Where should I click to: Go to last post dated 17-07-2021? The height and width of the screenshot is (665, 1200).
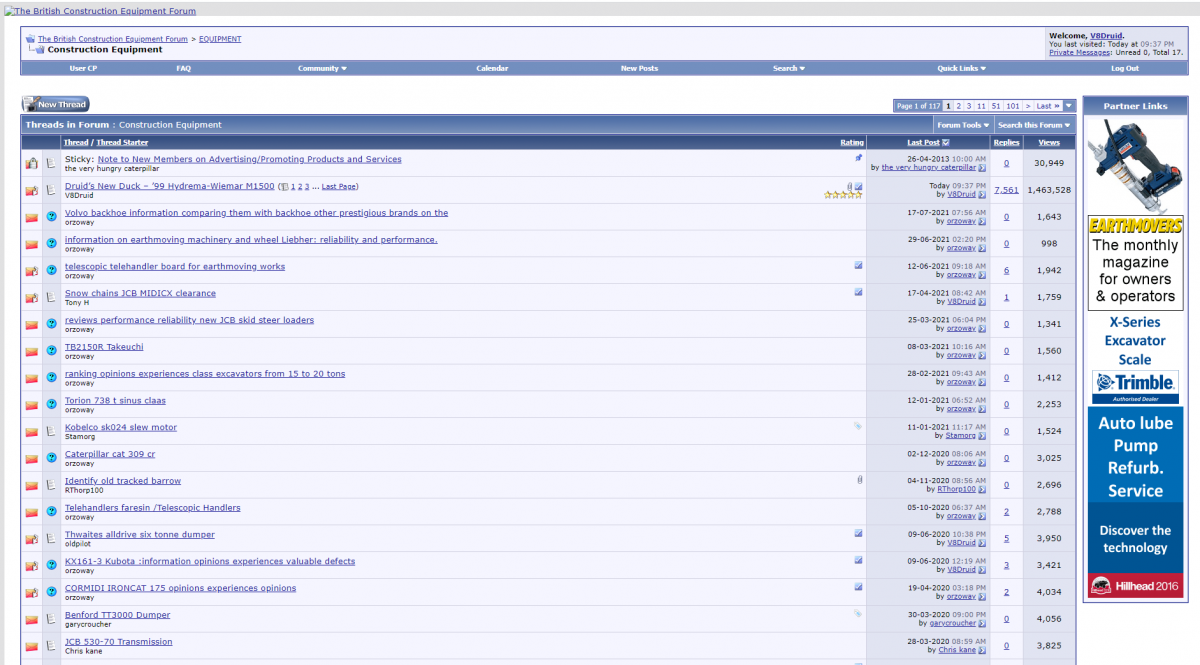(982, 222)
